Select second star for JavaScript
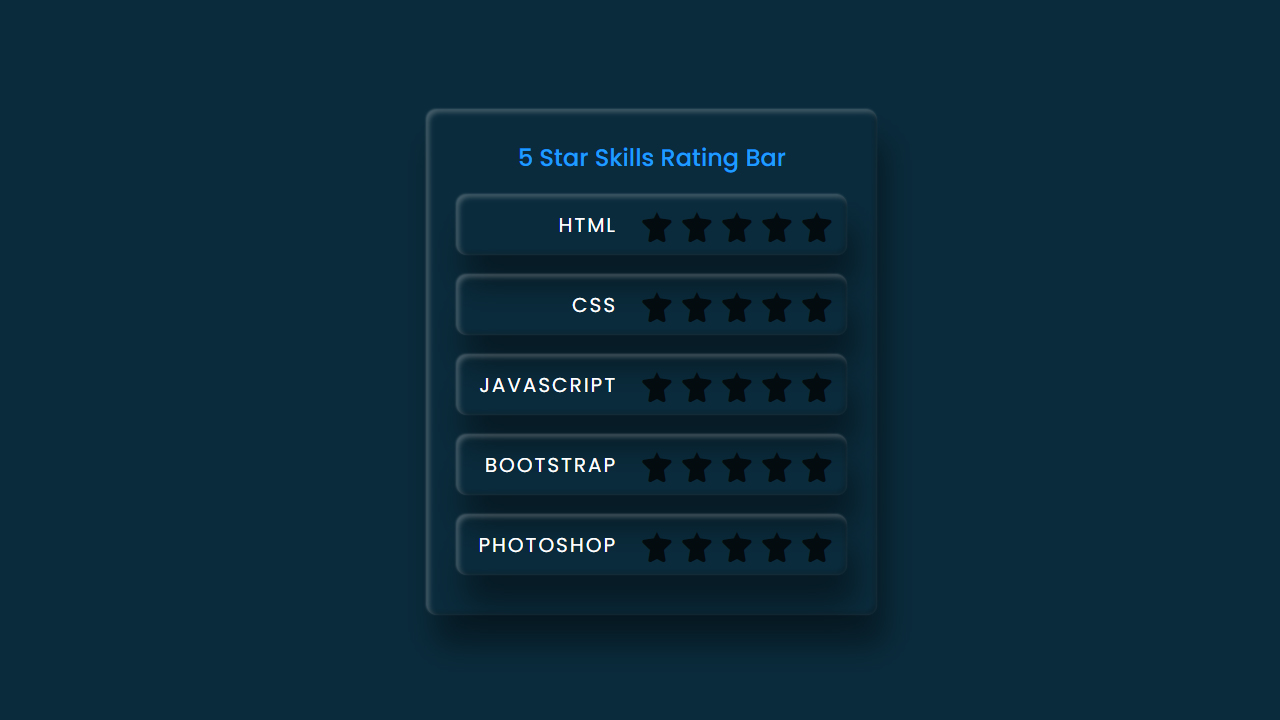This screenshot has height=720, width=1280. (697, 387)
